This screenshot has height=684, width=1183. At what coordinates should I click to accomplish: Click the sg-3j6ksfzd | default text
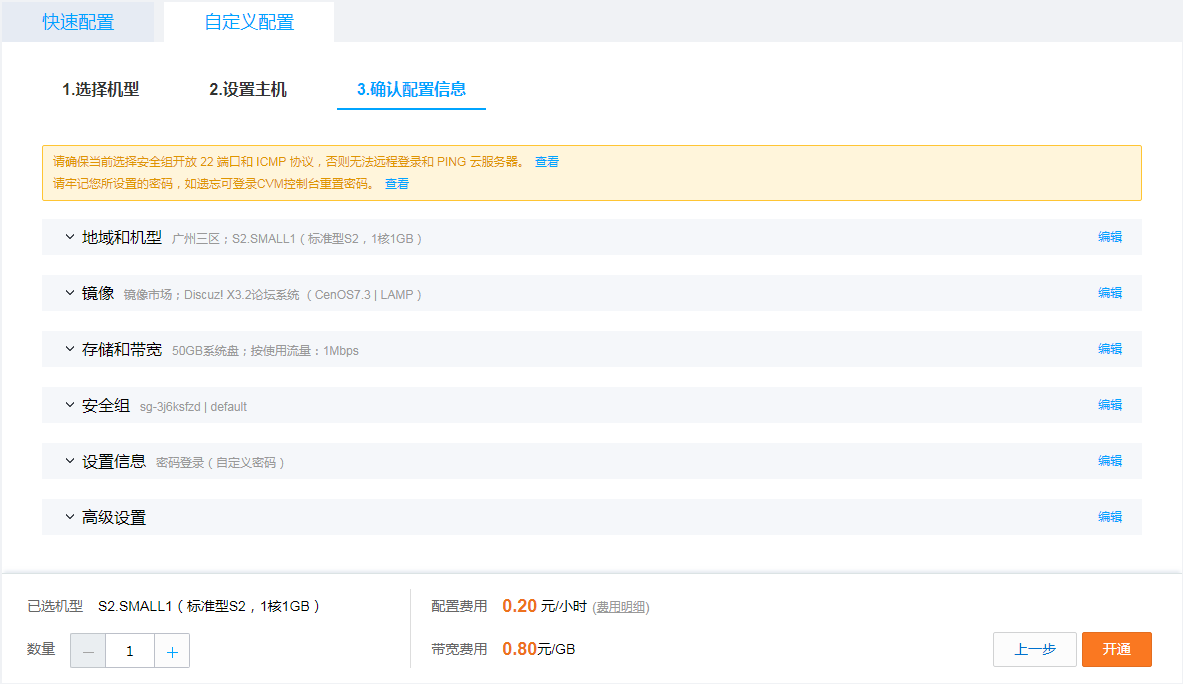pyautogui.click(x=193, y=406)
